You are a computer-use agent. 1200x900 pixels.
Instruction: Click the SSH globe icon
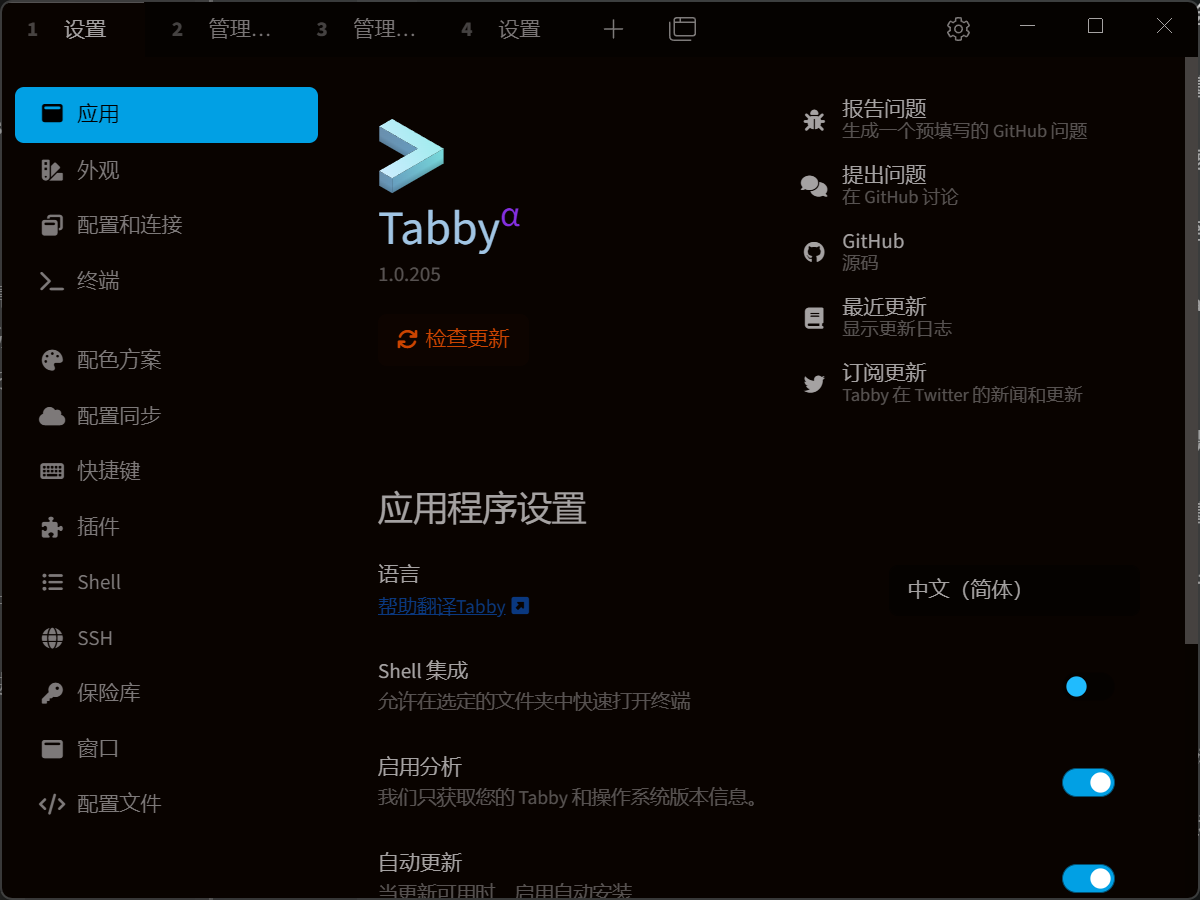pos(52,638)
